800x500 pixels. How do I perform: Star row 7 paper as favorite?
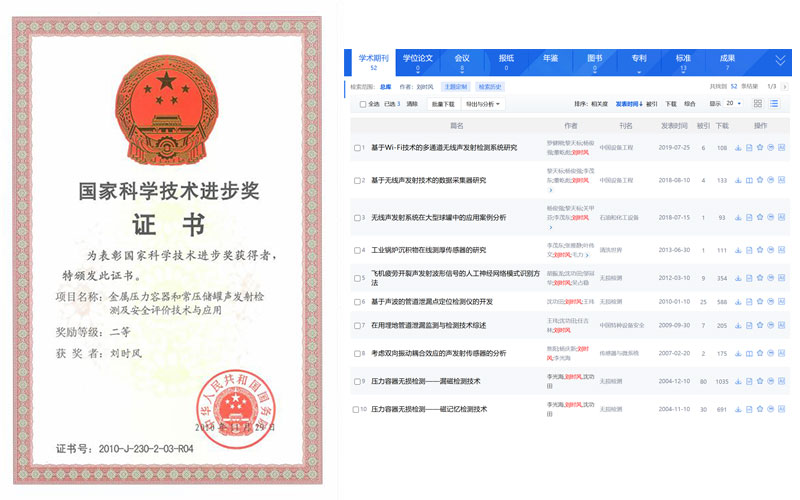click(x=760, y=325)
